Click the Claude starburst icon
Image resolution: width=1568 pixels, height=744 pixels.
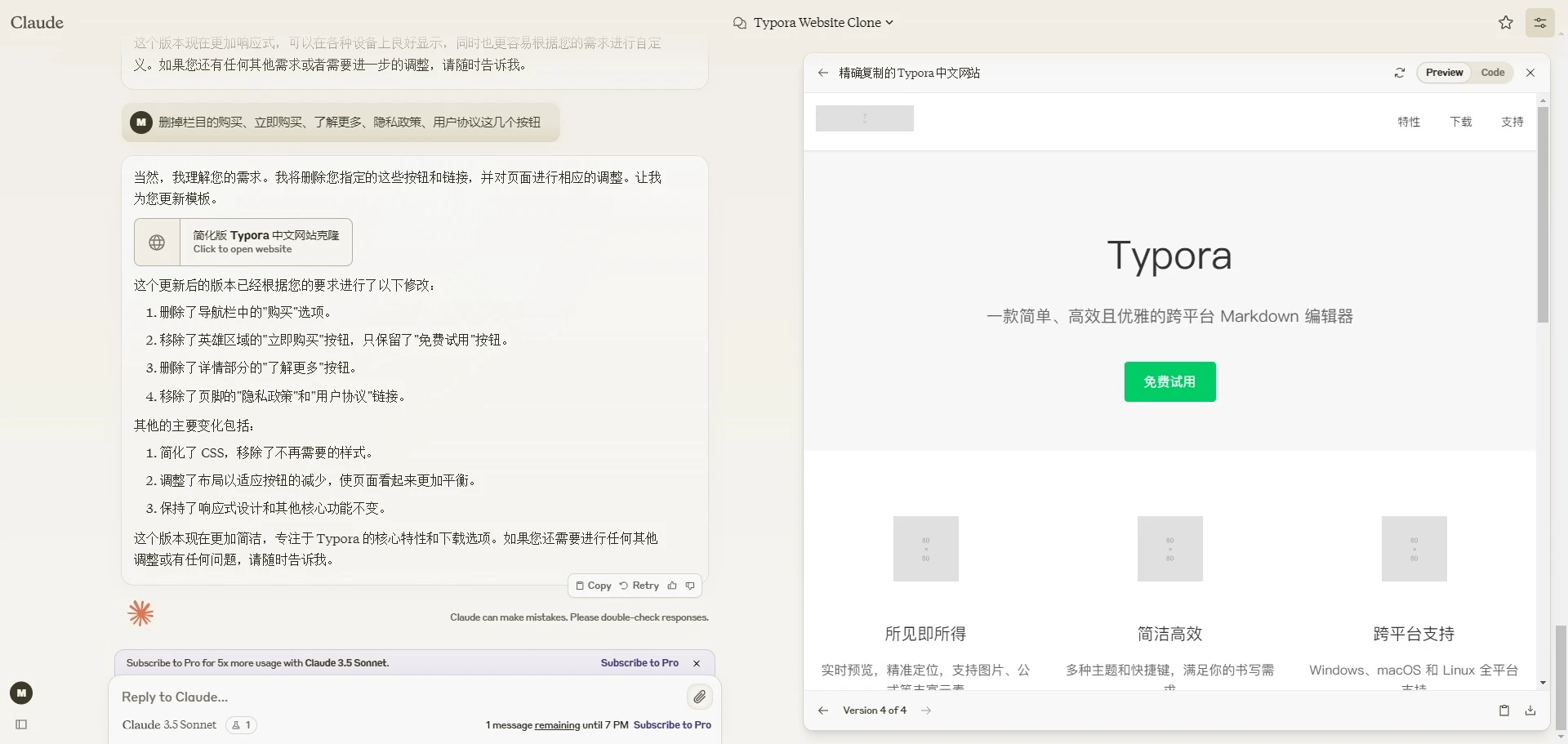point(140,613)
